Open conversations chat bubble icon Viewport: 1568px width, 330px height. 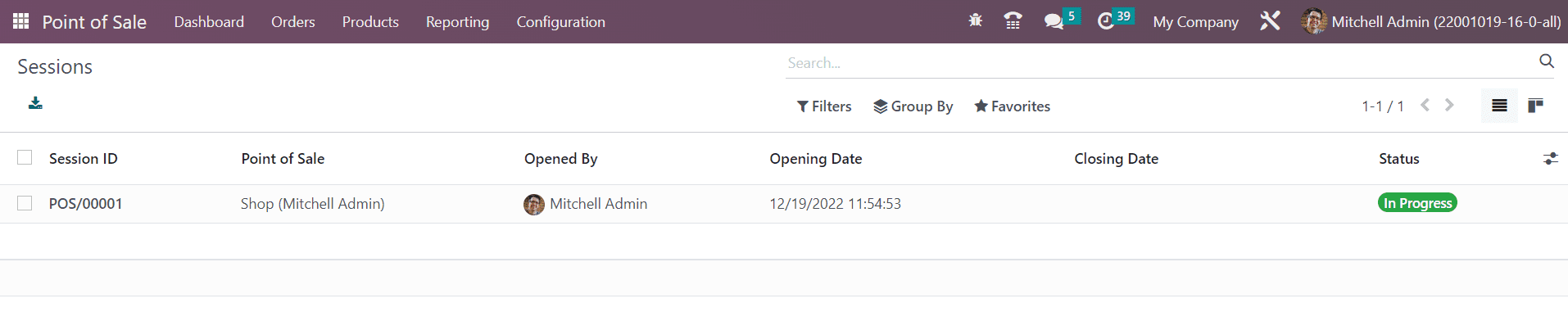click(1054, 21)
